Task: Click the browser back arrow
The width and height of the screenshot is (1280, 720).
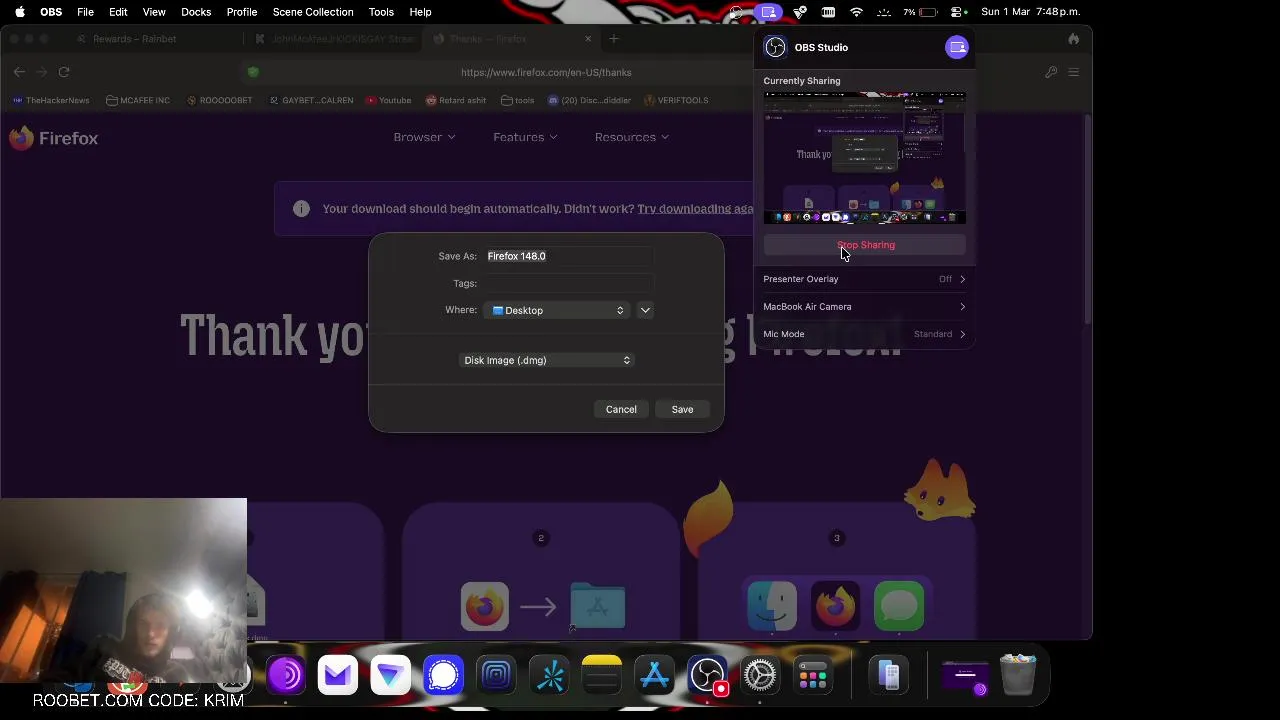Action: pos(19,72)
